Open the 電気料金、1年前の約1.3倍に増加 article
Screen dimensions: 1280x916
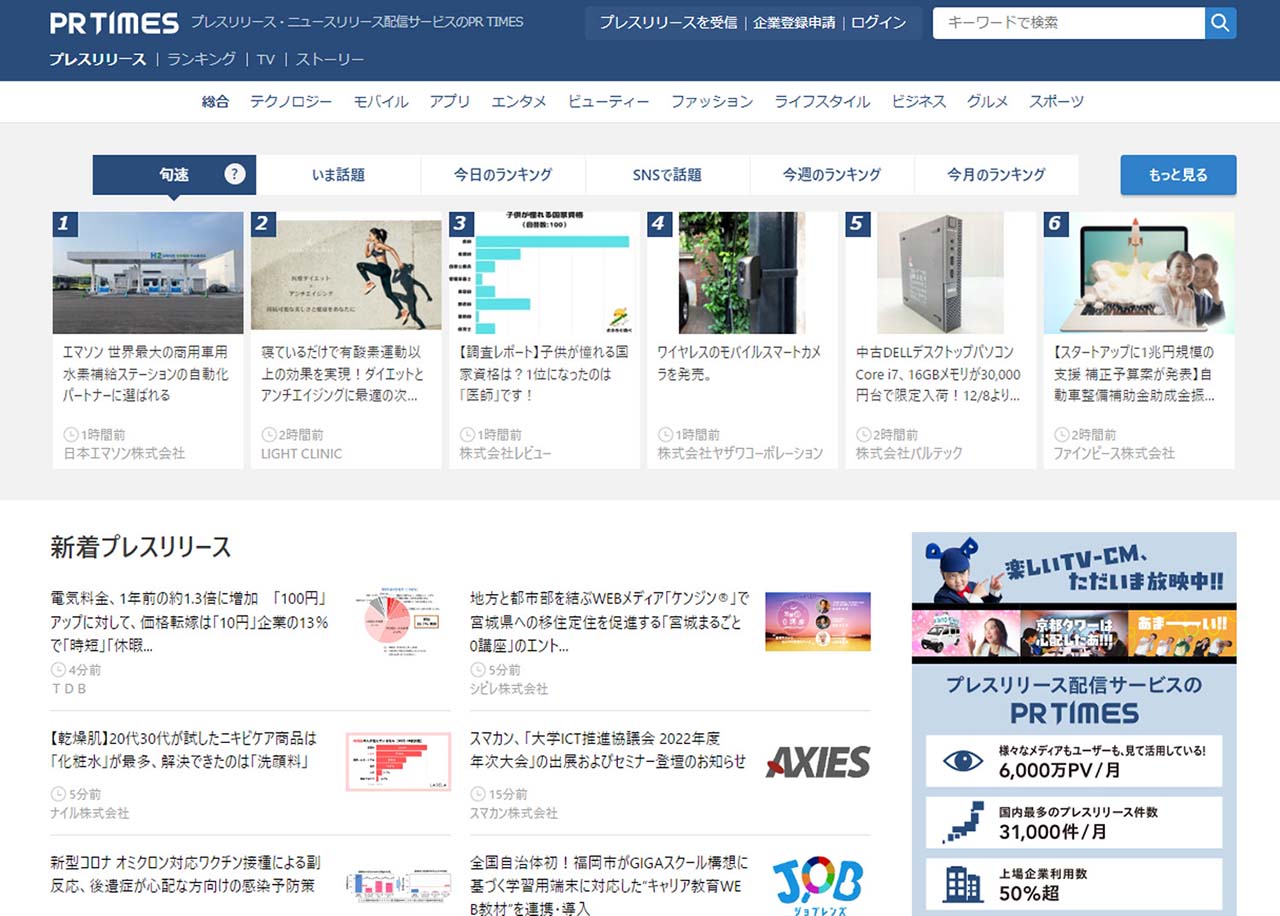(x=190, y=622)
